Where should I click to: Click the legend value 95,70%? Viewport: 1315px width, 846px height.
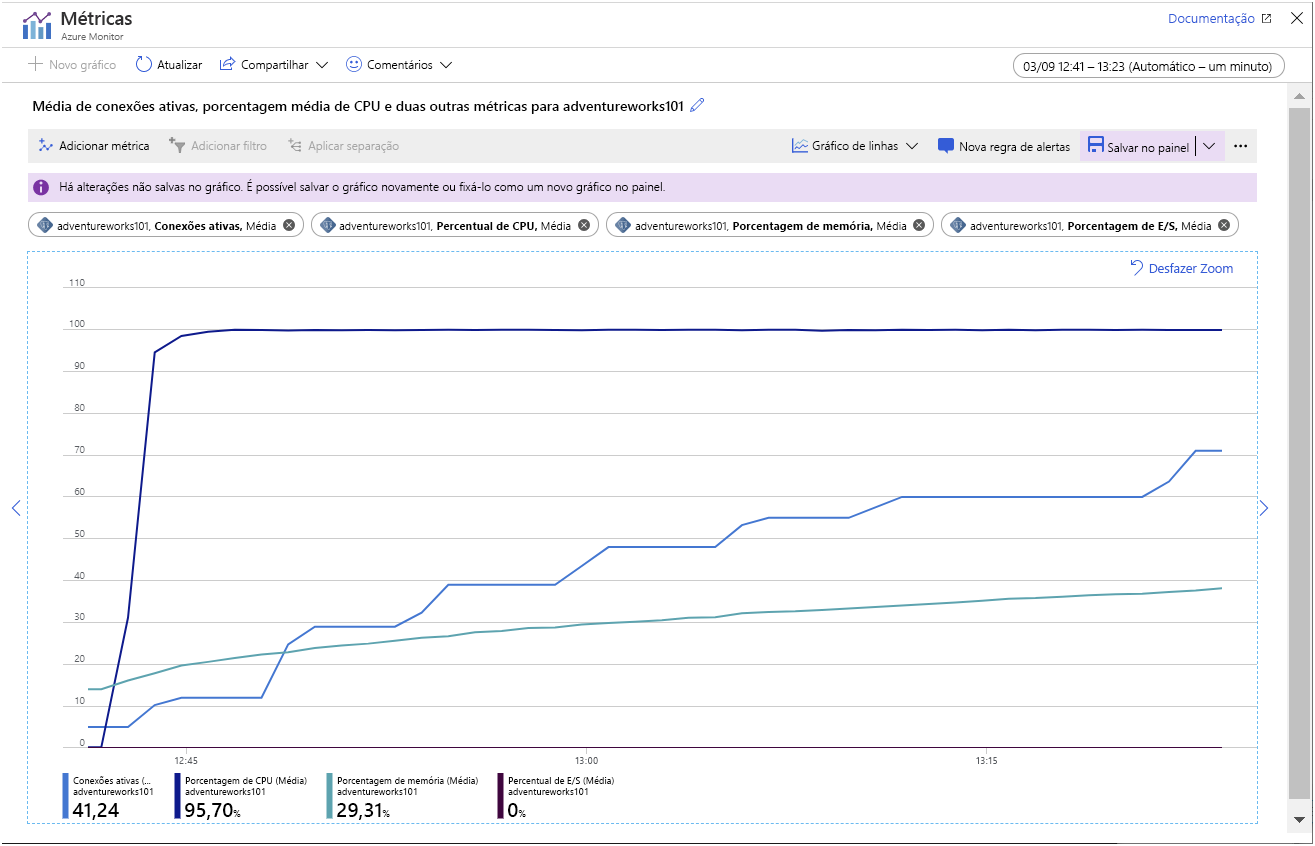[213, 810]
